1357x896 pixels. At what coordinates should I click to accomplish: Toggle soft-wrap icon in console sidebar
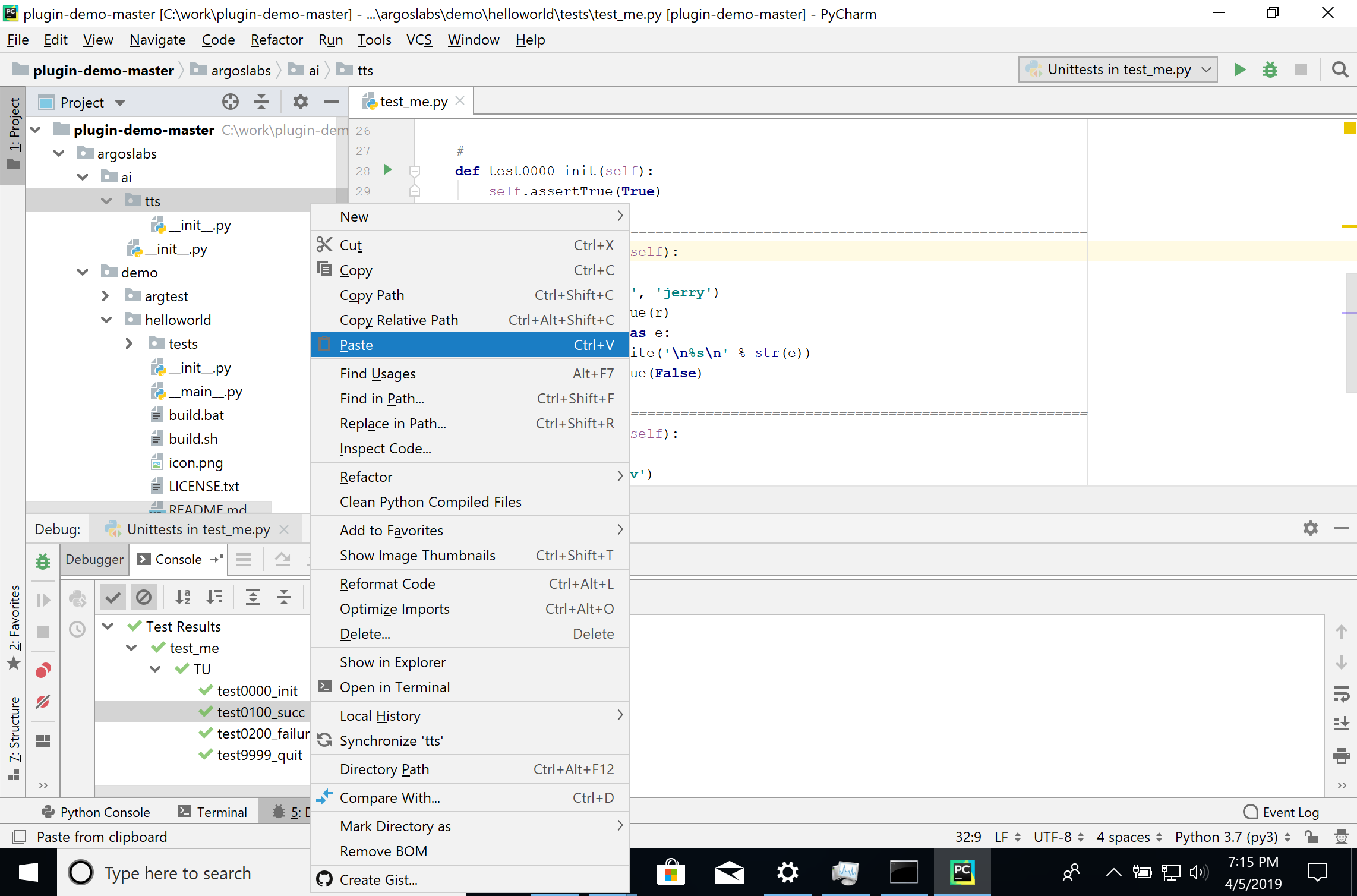point(1341,693)
